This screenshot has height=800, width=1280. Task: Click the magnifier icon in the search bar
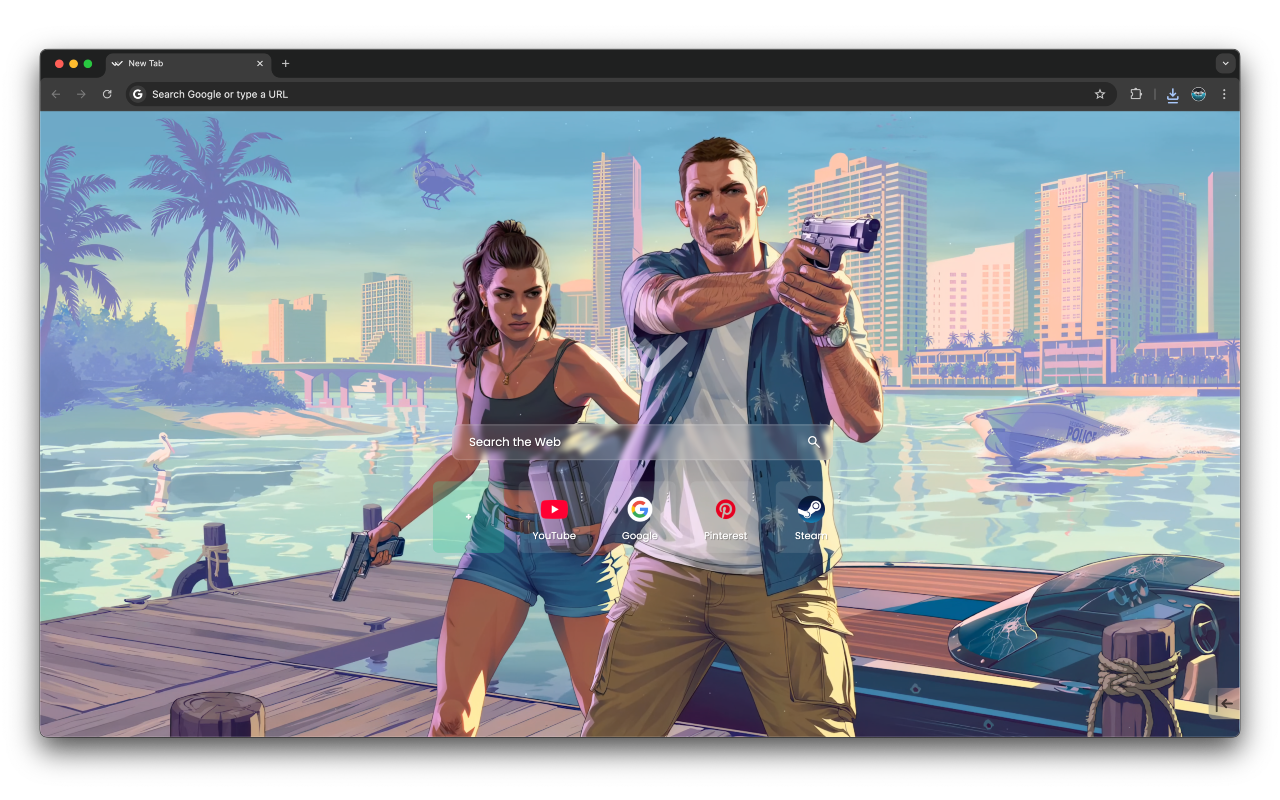coord(813,441)
